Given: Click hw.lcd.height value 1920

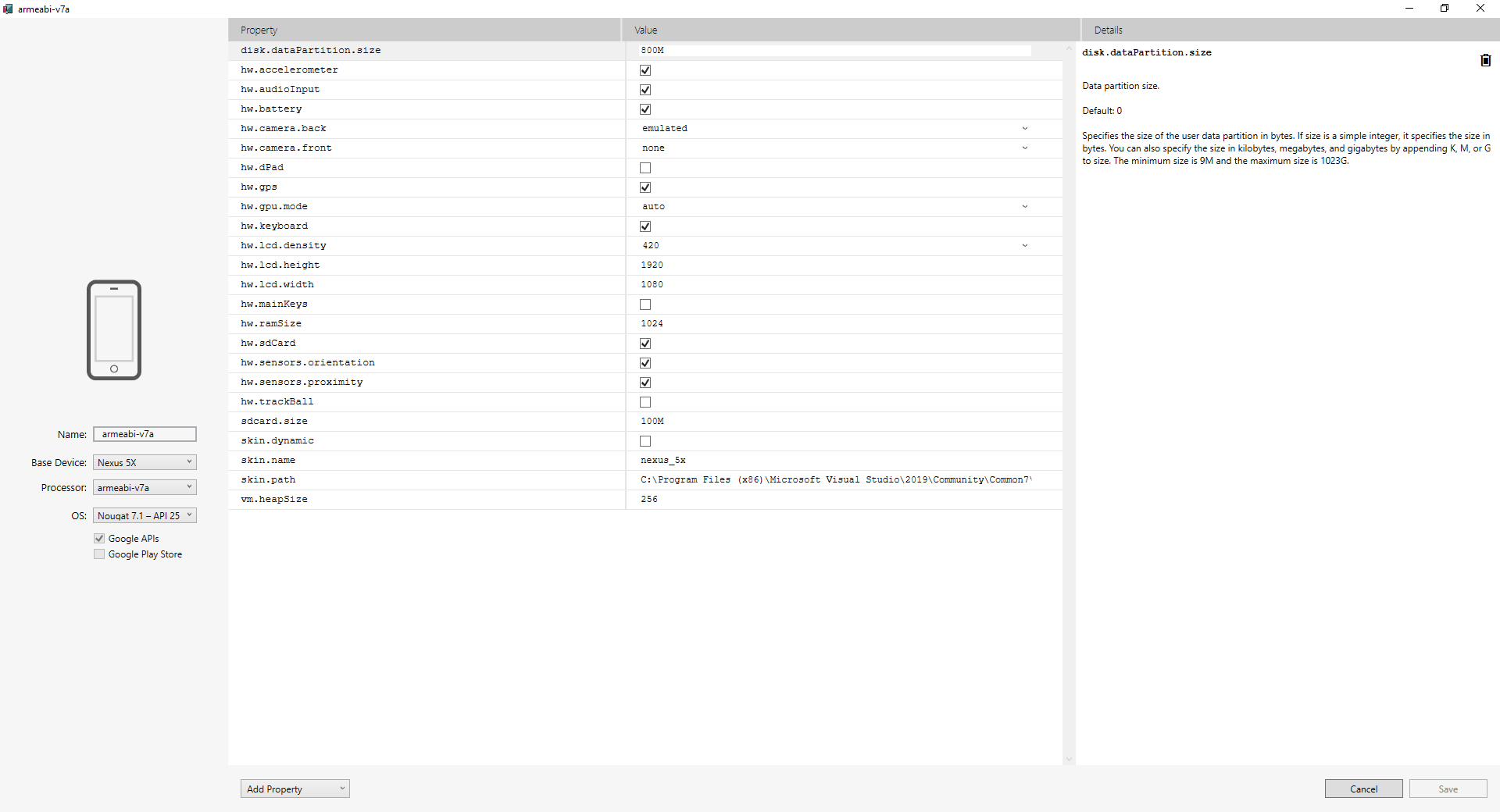Looking at the screenshot, I should pyautogui.click(x=652, y=265).
